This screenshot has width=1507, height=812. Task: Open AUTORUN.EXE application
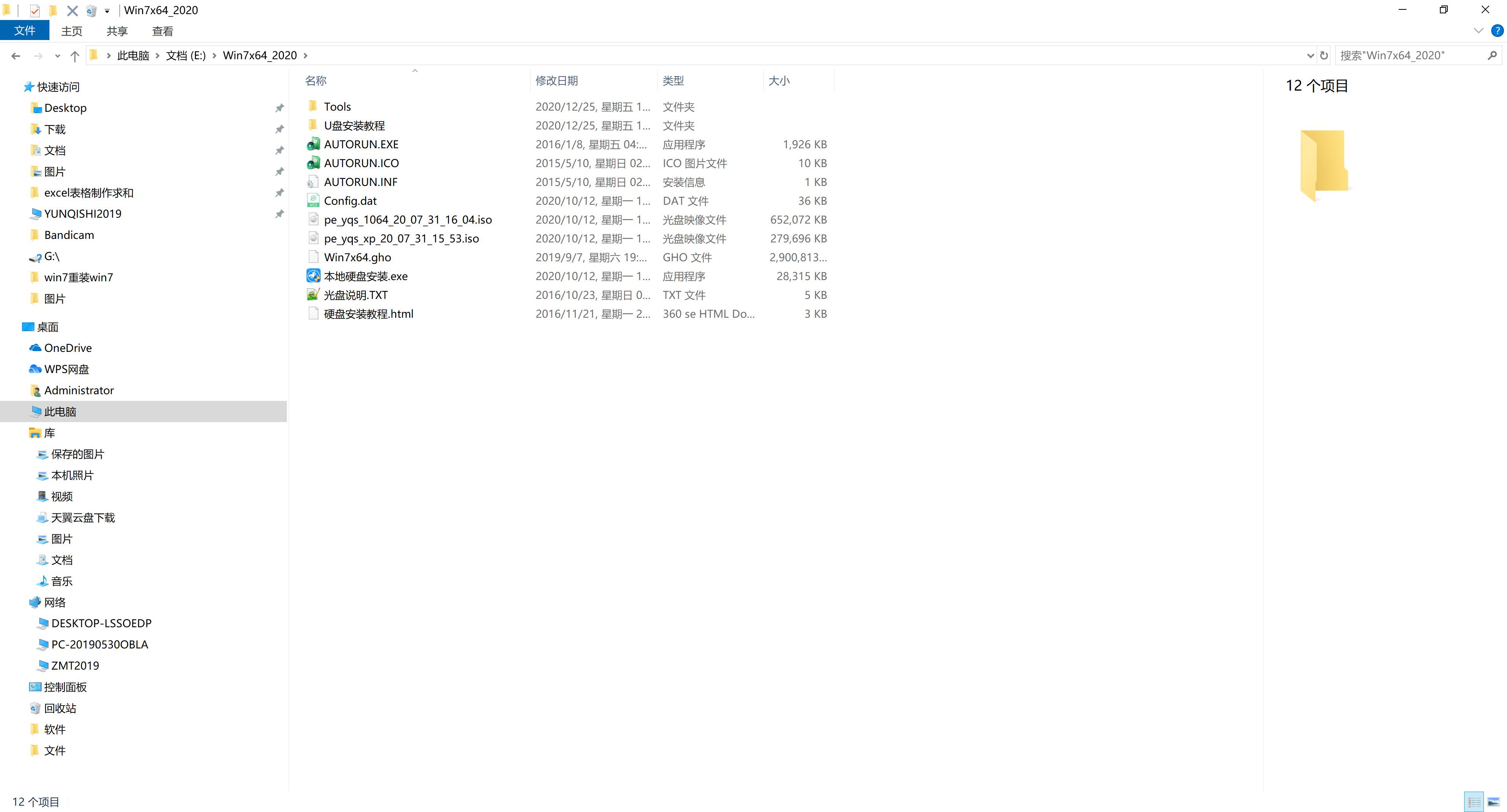pyautogui.click(x=361, y=143)
